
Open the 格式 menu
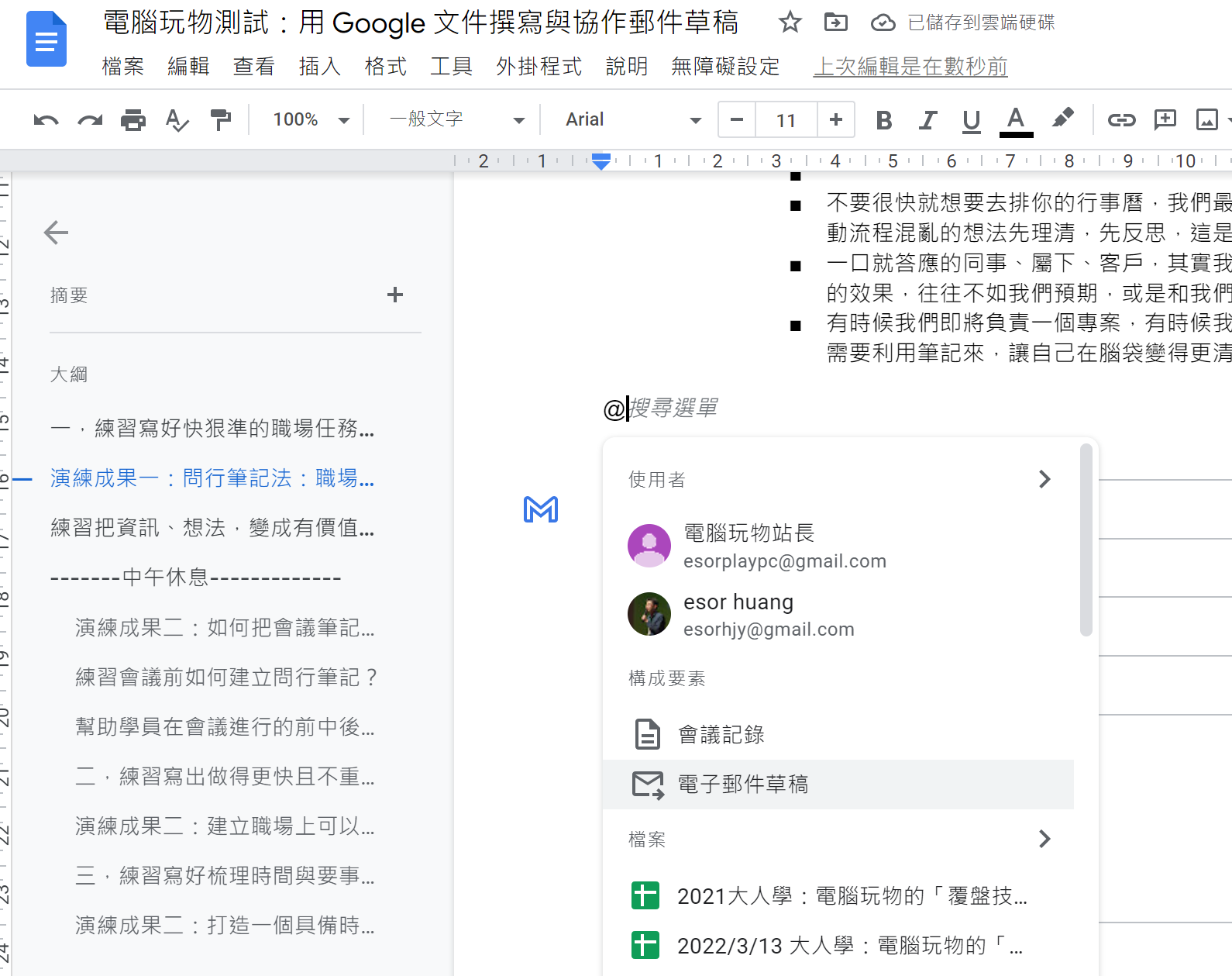tap(386, 67)
